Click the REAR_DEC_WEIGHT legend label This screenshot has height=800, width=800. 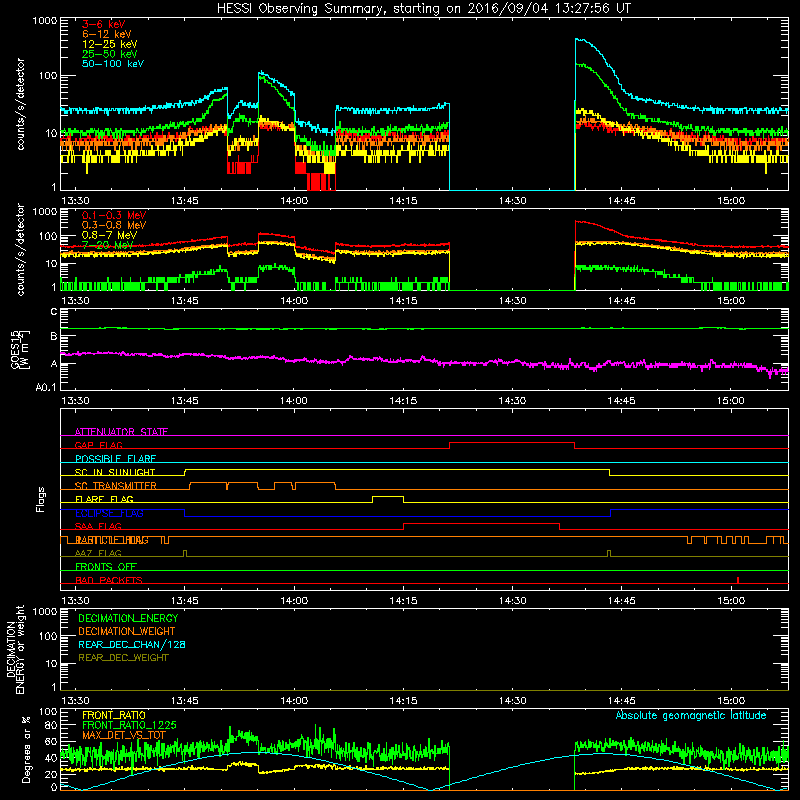click(x=123, y=658)
